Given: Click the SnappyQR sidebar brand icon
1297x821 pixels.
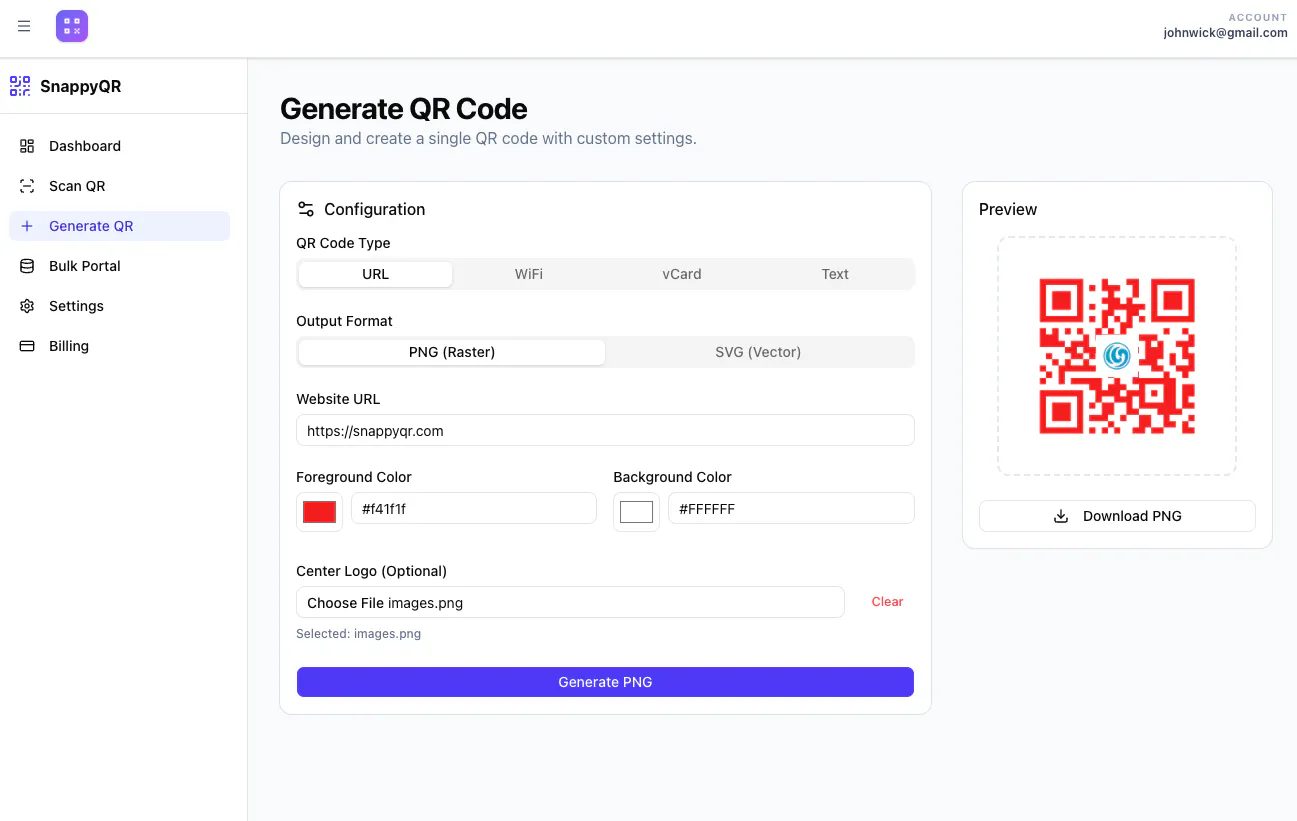Looking at the screenshot, I should coord(20,86).
